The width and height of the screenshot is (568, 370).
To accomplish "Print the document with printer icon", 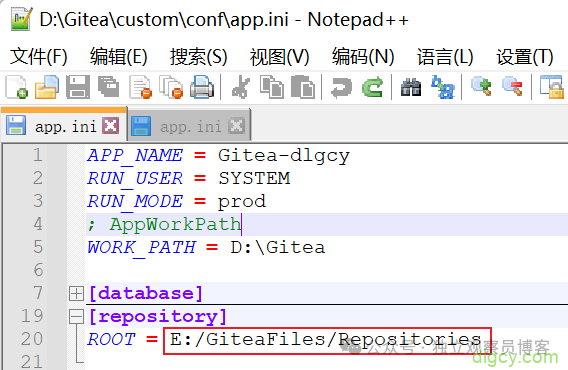I will [x=202, y=87].
